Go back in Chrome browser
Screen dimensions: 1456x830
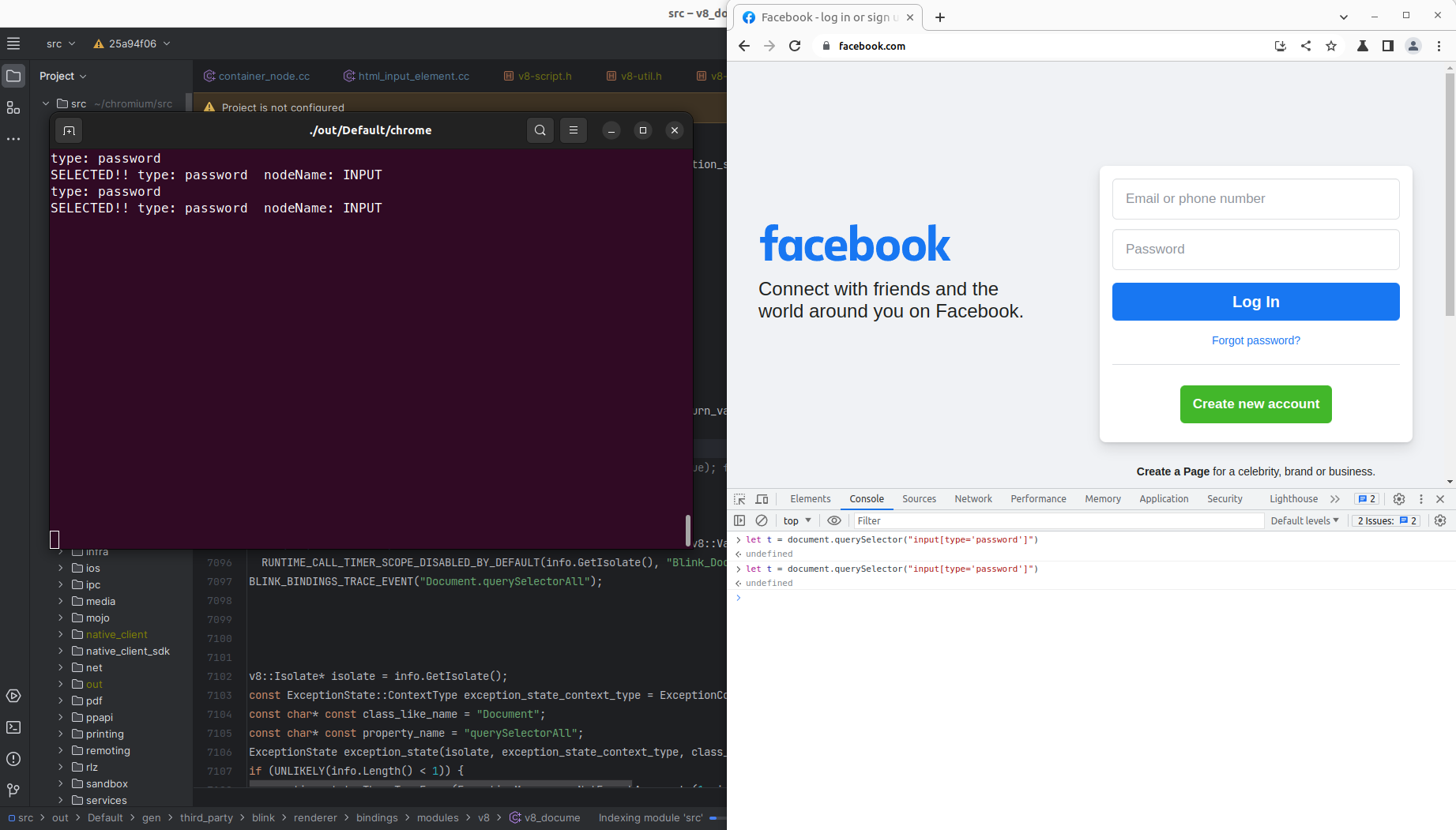744,46
